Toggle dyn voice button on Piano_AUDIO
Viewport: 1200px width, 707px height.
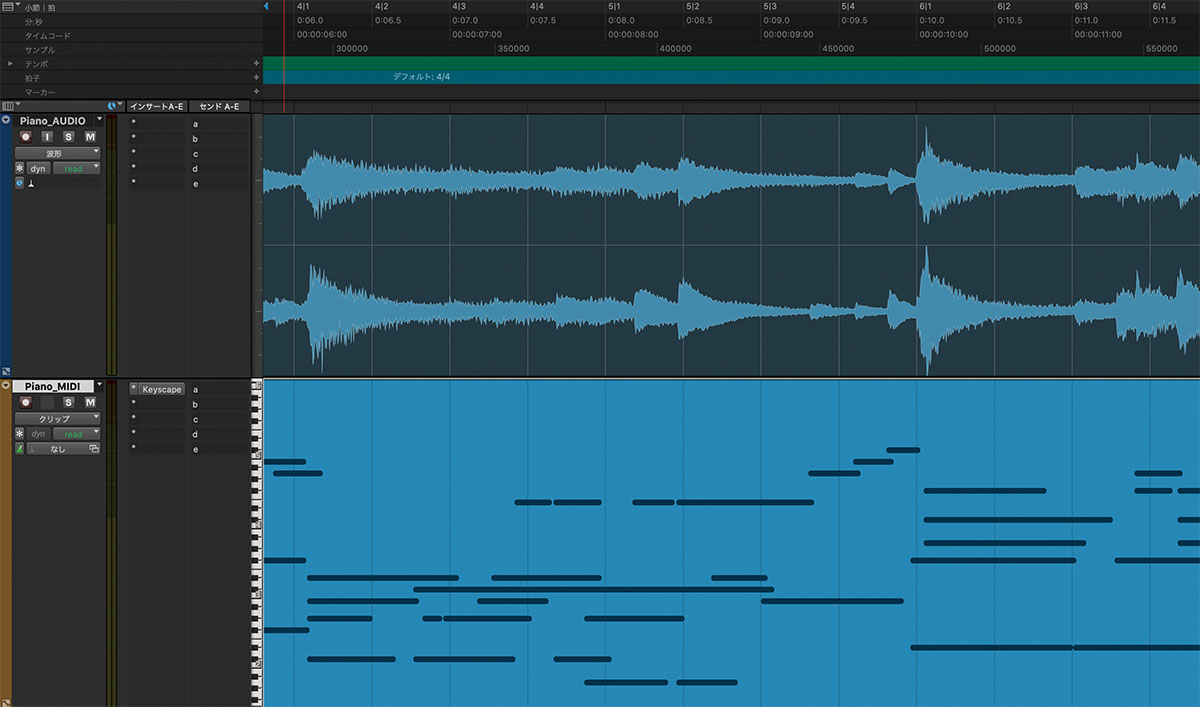39,169
